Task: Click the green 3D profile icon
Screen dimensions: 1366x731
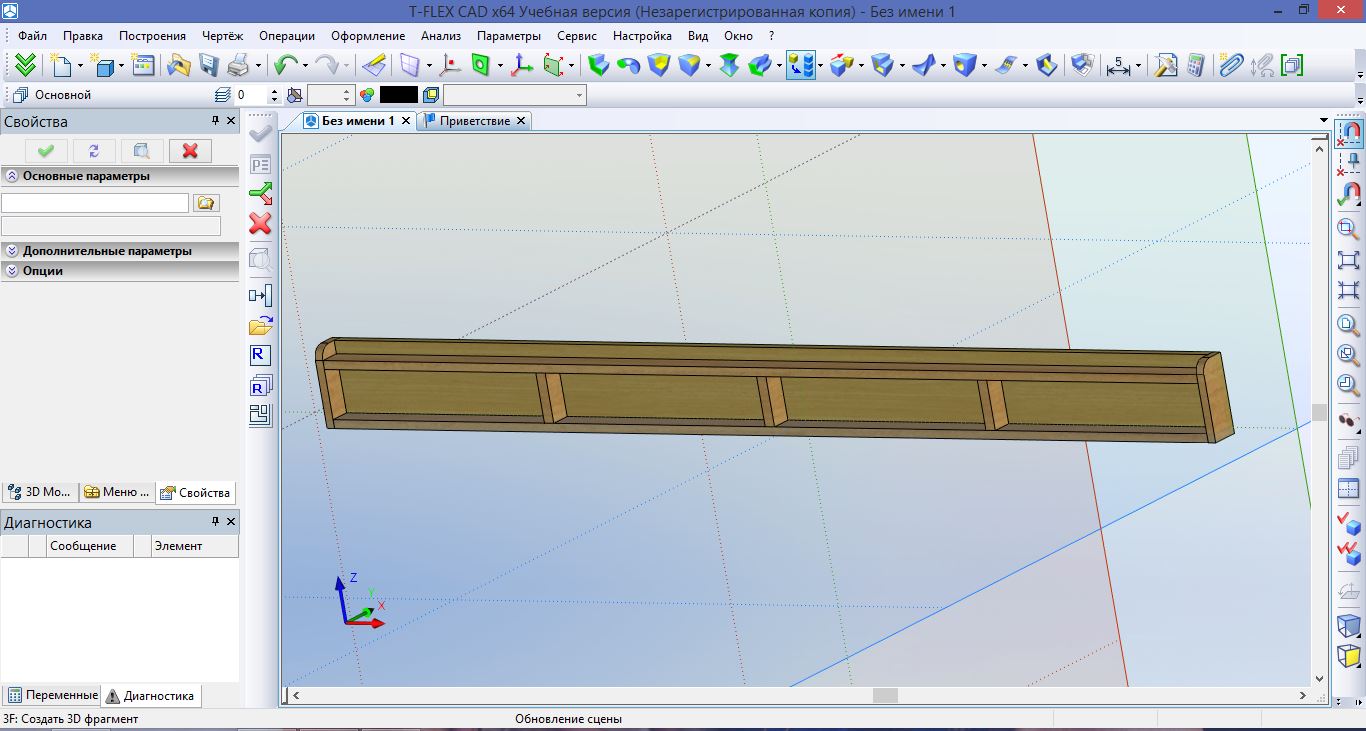Action: [x=481, y=66]
